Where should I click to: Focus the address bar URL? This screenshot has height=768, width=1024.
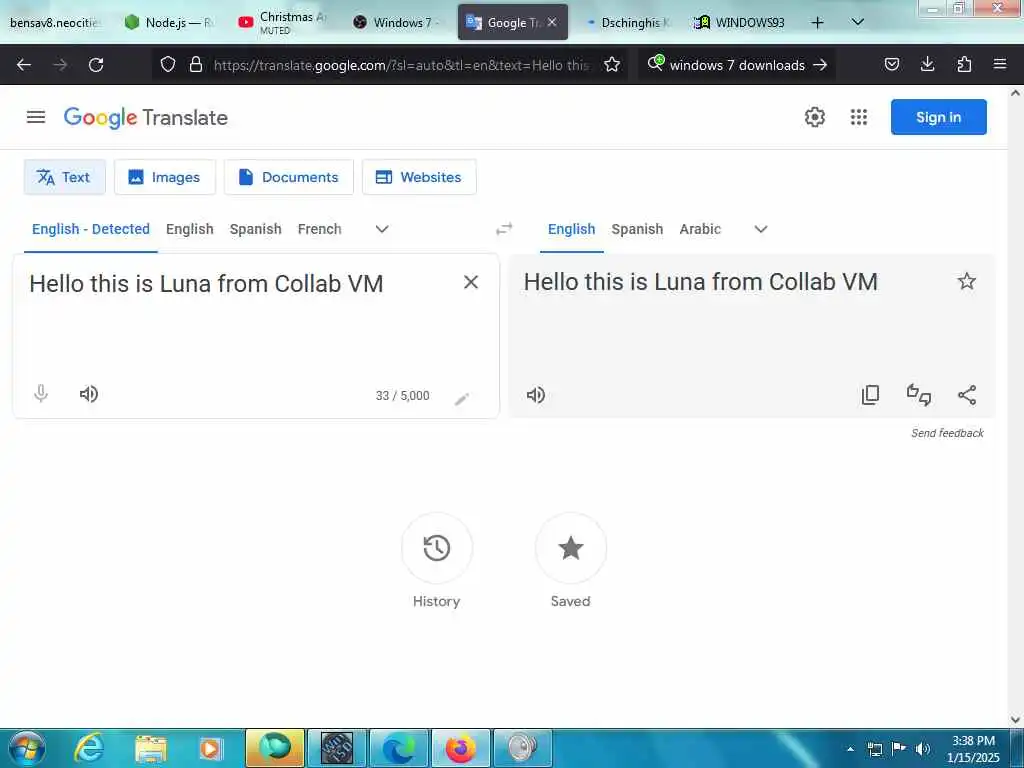(x=401, y=65)
